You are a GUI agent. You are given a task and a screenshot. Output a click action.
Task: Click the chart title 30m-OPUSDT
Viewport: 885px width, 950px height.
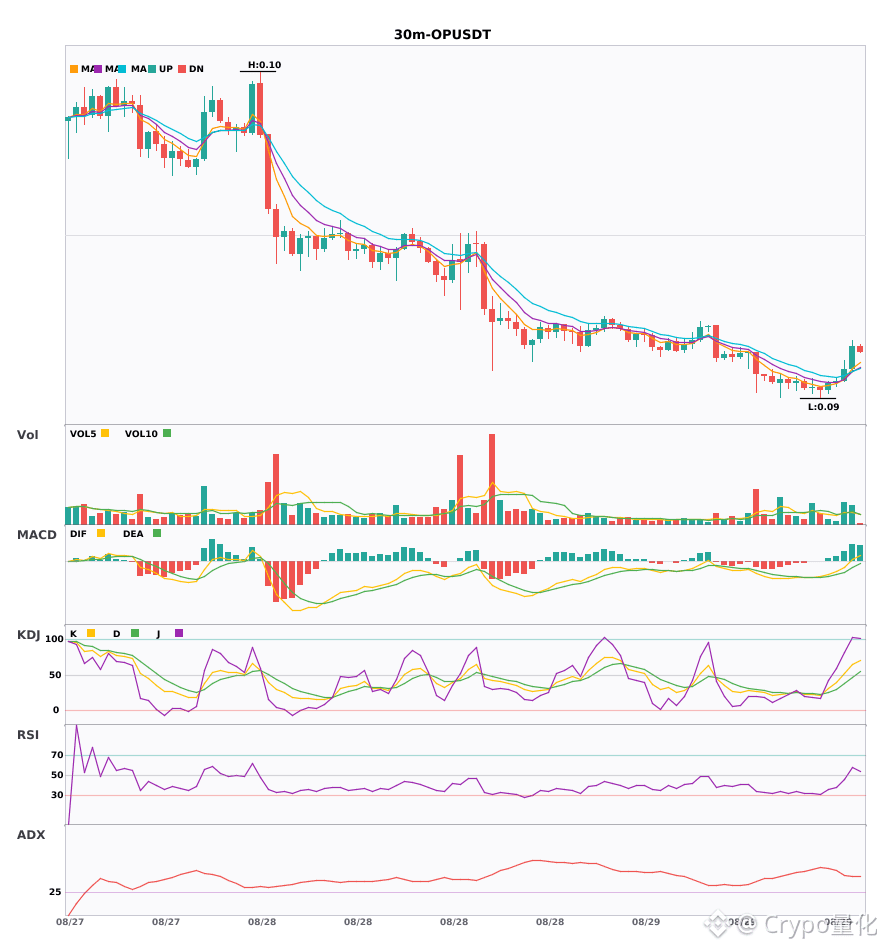point(442,35)
